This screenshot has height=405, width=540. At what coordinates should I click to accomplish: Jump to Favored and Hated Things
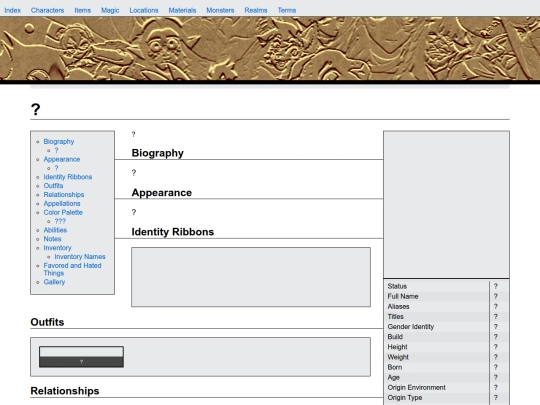[x=72, y=269]
